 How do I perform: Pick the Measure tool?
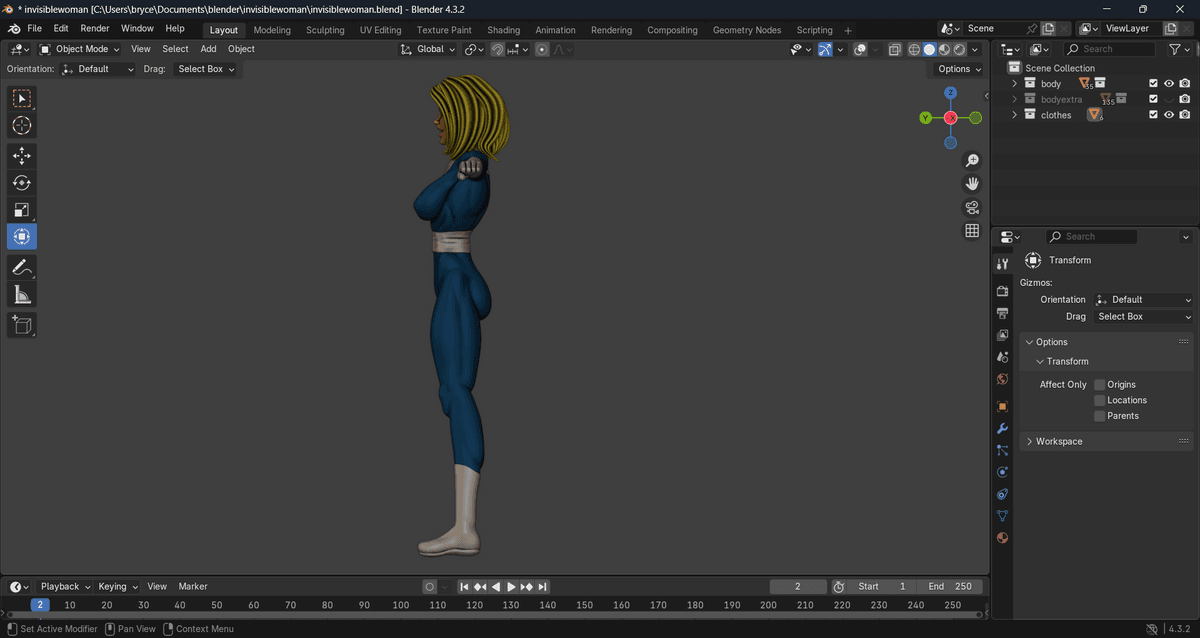pos(22,294)
